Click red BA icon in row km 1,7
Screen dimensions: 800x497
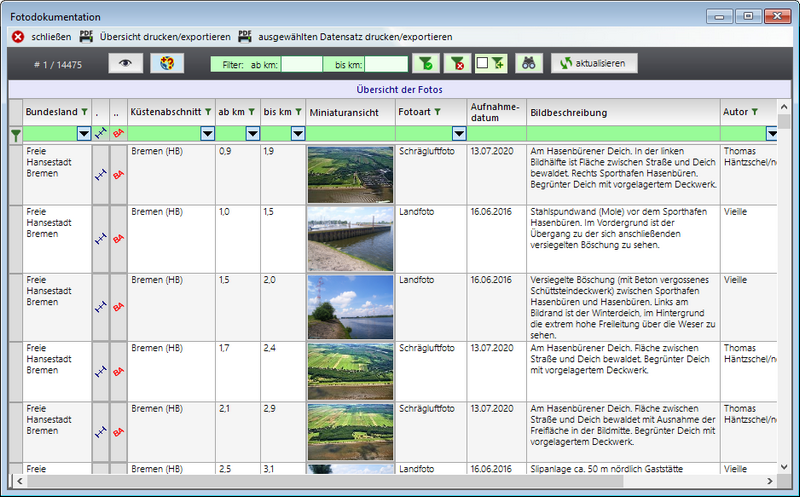118,371
